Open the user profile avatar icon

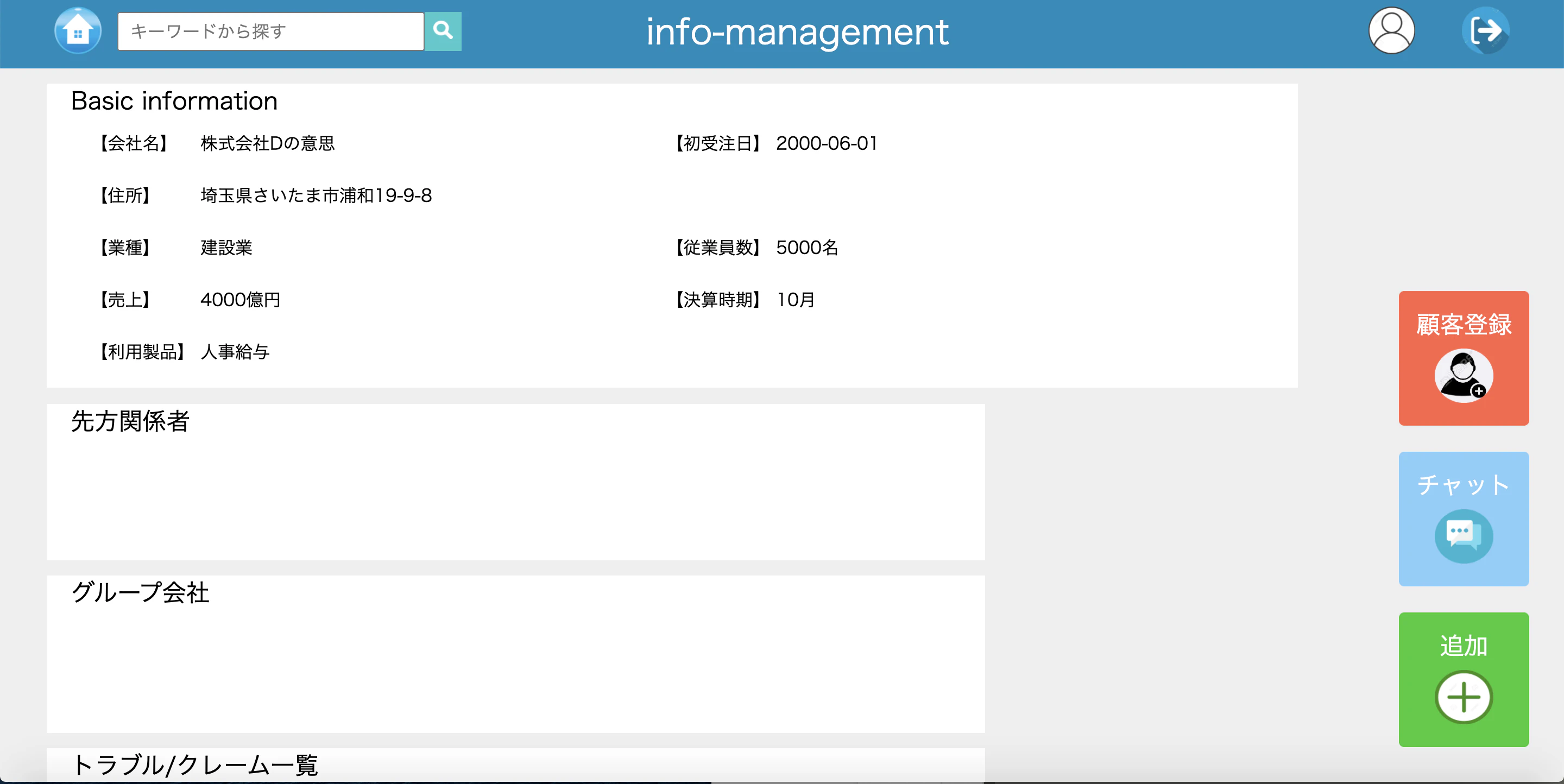[x=1391, y=31]
